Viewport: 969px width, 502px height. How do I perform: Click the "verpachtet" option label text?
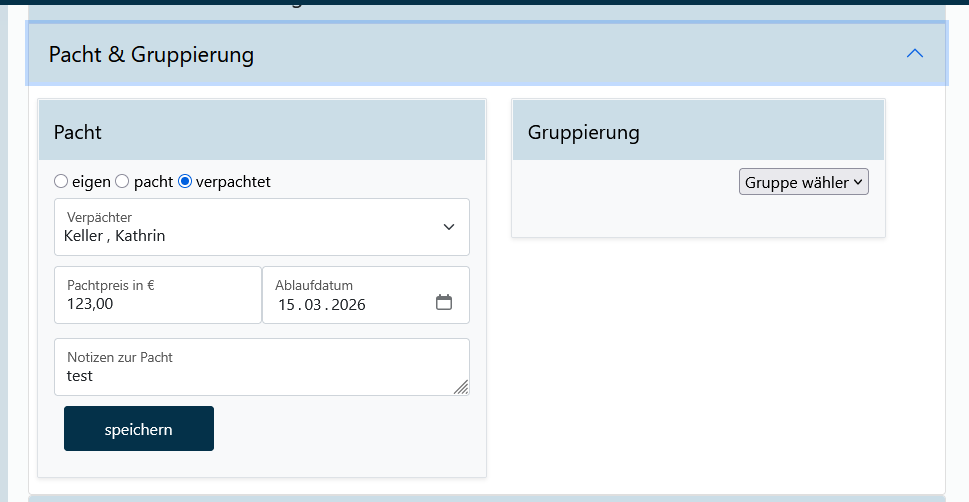click(x=233, y=181)
